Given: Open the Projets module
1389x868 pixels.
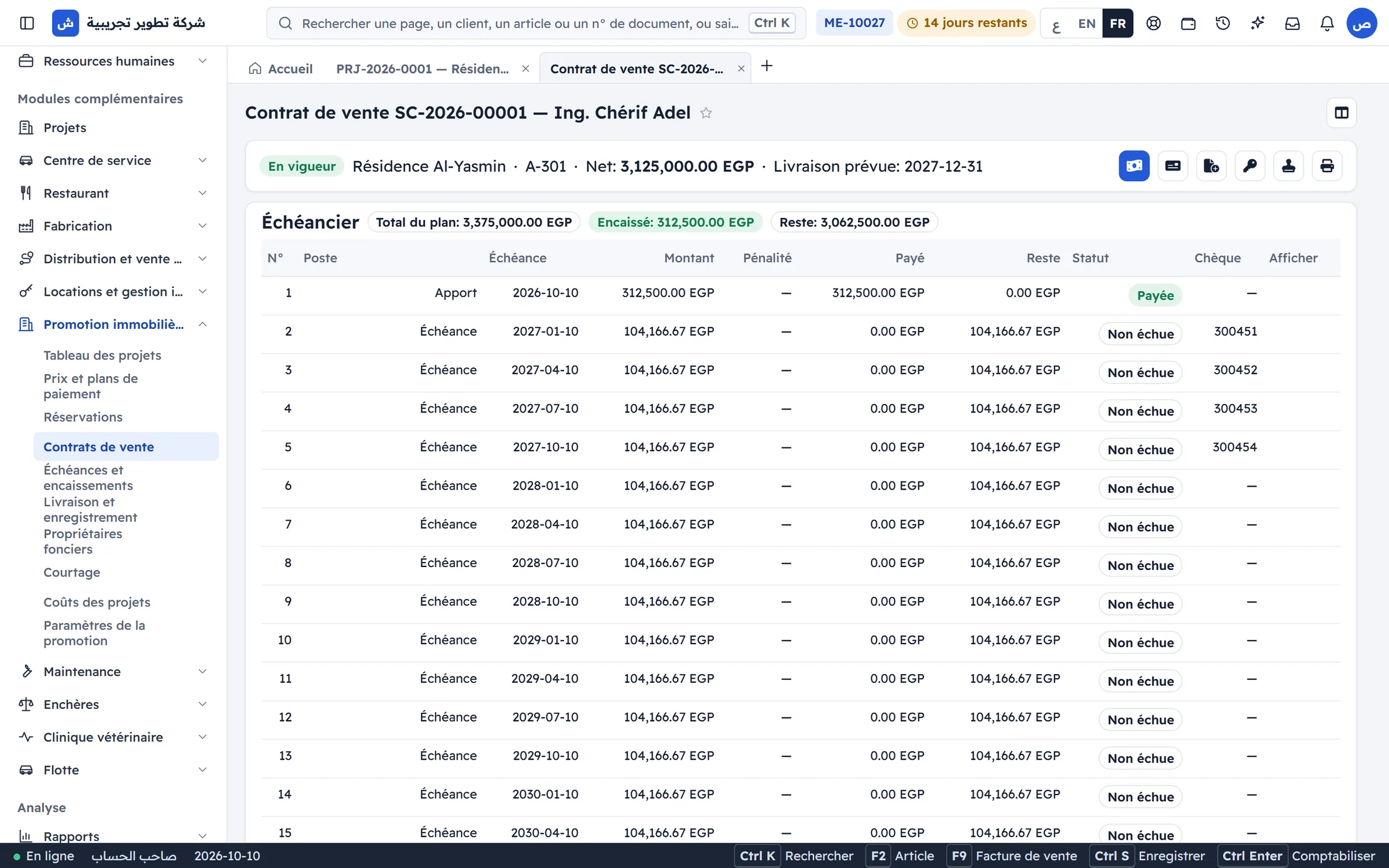Looking at the screenshot, I should pyautogui.click(x=113, y=127).
